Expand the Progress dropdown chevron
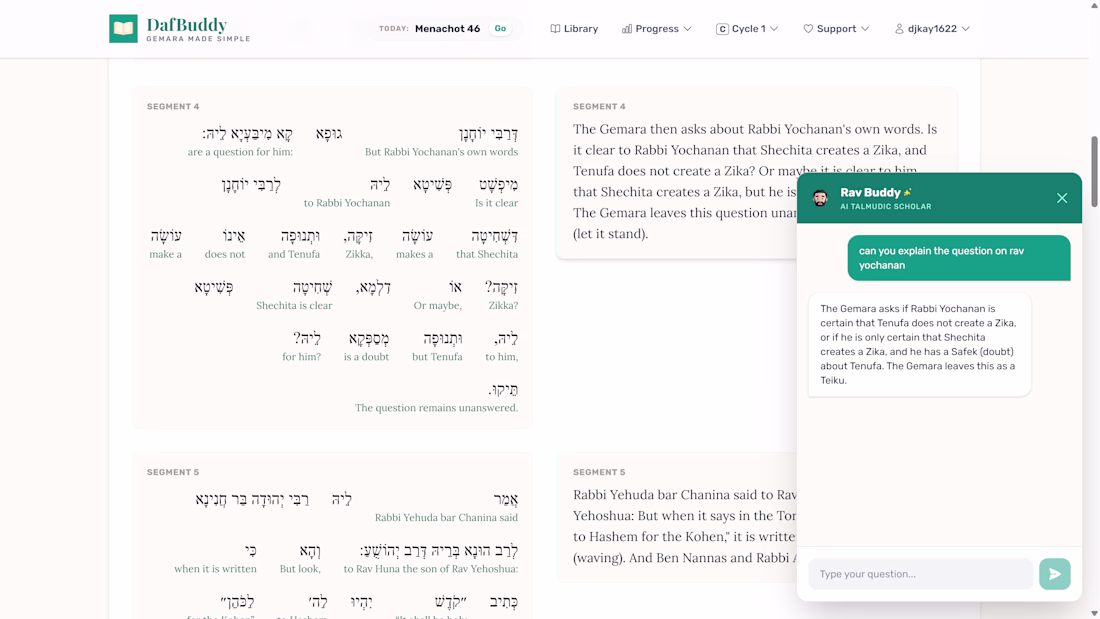The height and width of the screenshot is (619, 1100). coord(688,29)
